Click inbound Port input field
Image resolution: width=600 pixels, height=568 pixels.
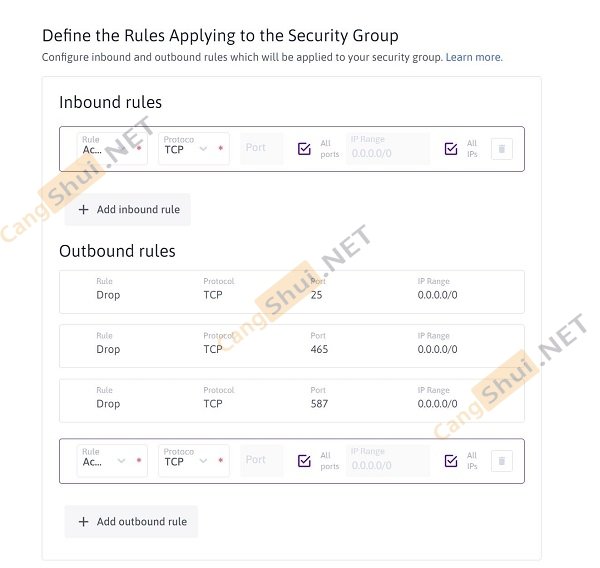pos(262,149)
